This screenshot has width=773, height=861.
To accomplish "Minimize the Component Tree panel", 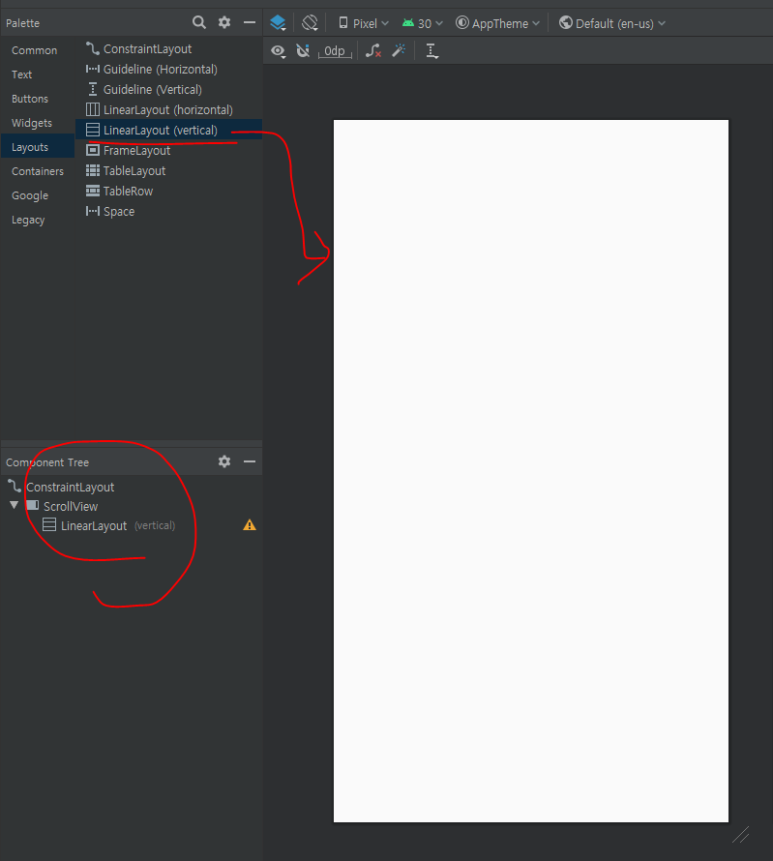I will [249, 462].
